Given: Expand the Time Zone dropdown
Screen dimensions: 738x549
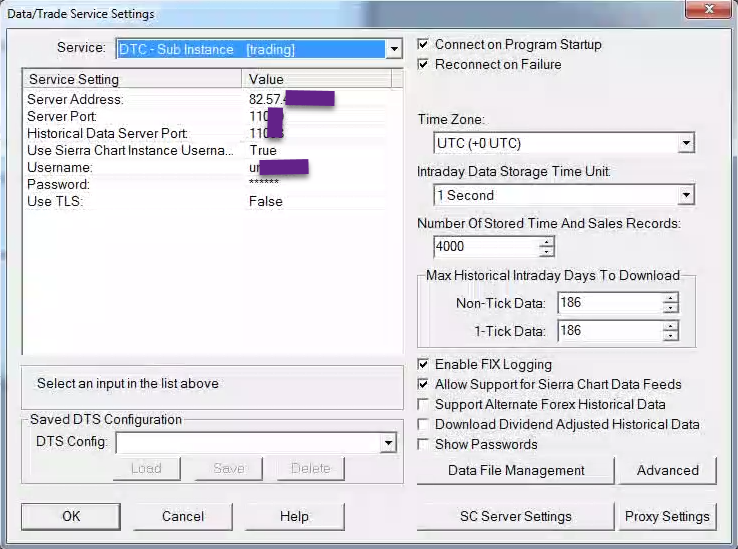Looking at the screenshot, I should pos(686,143).
